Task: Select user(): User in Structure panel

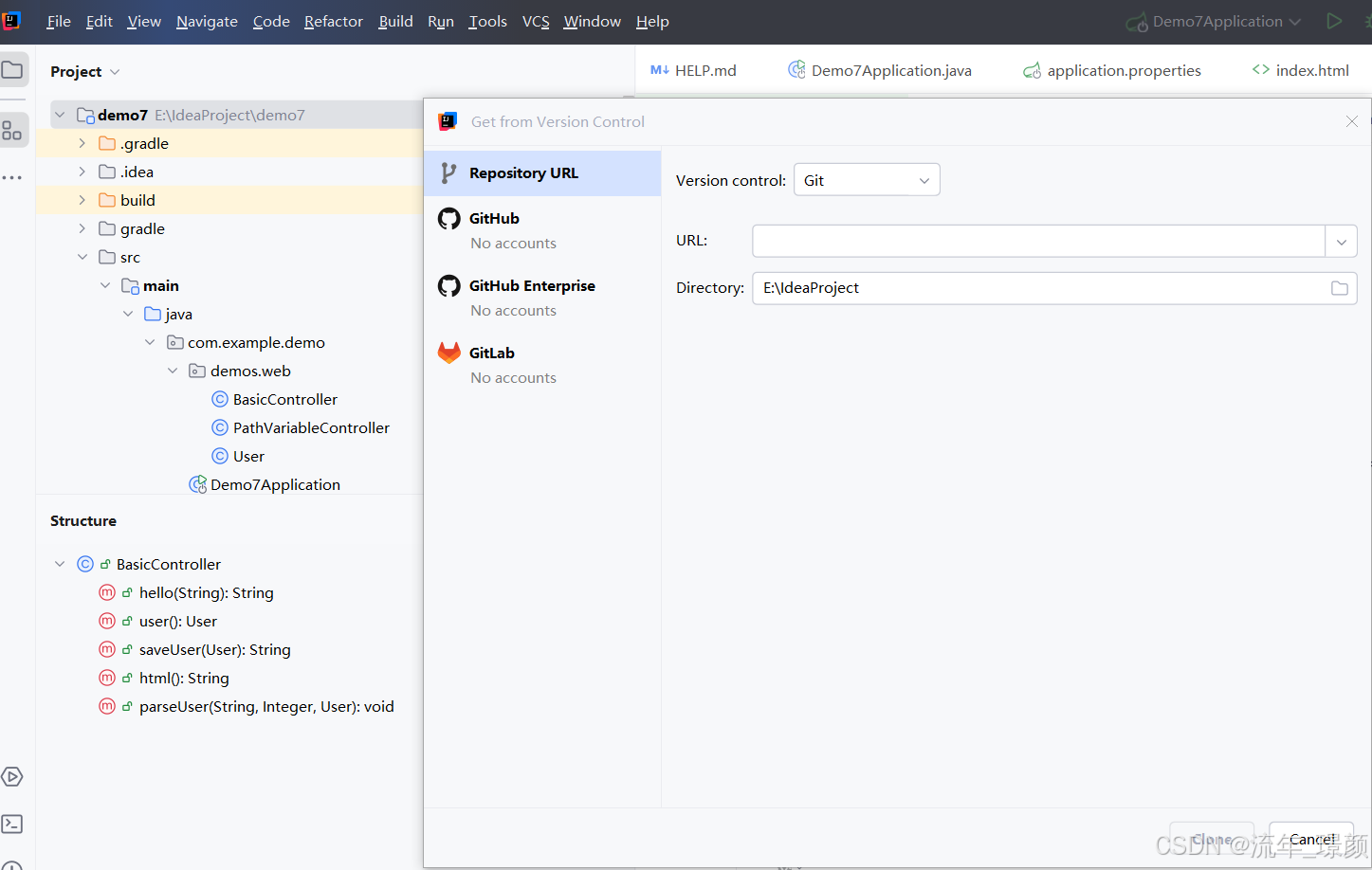Action: tap(178, 621)
